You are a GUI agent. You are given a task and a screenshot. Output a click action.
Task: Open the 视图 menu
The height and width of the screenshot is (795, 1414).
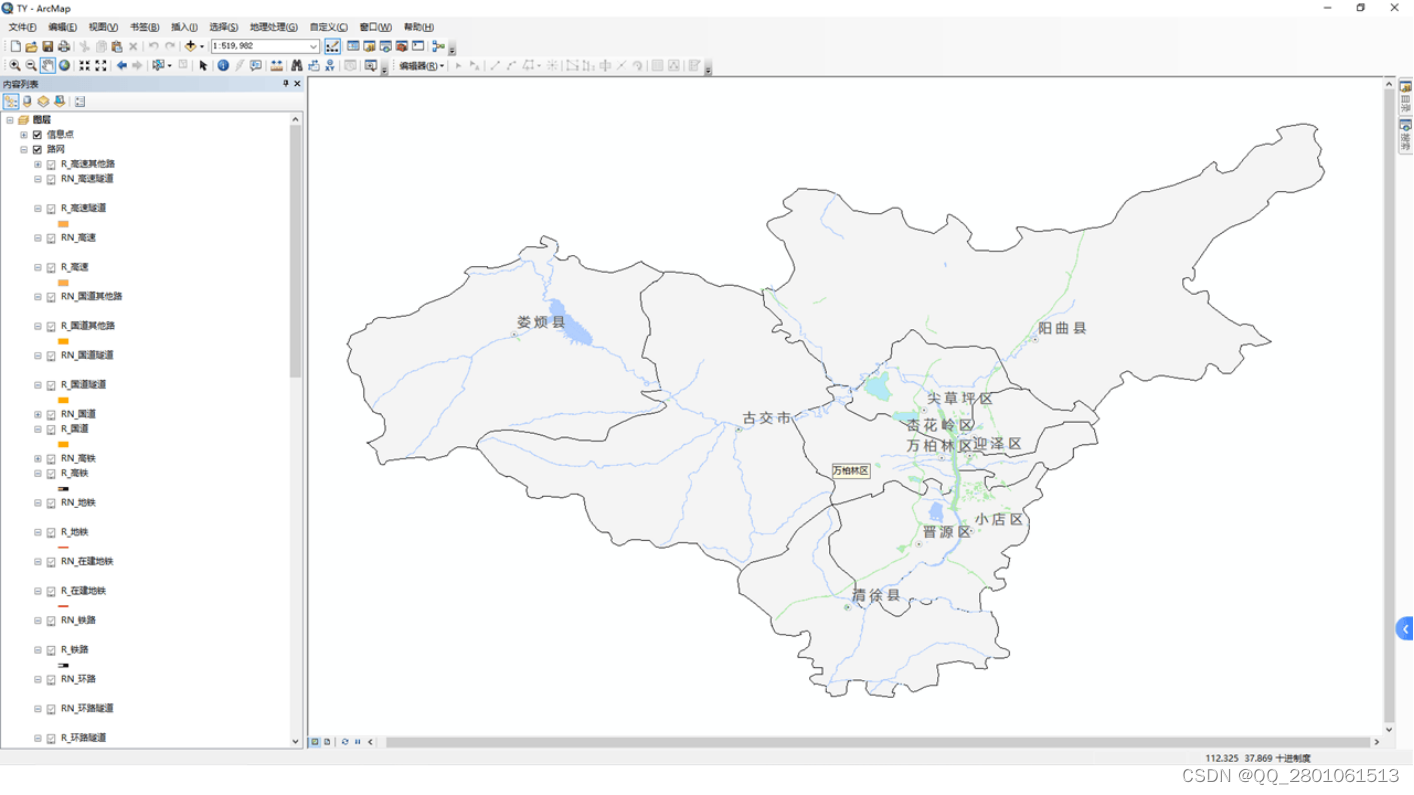click(103, 27)
